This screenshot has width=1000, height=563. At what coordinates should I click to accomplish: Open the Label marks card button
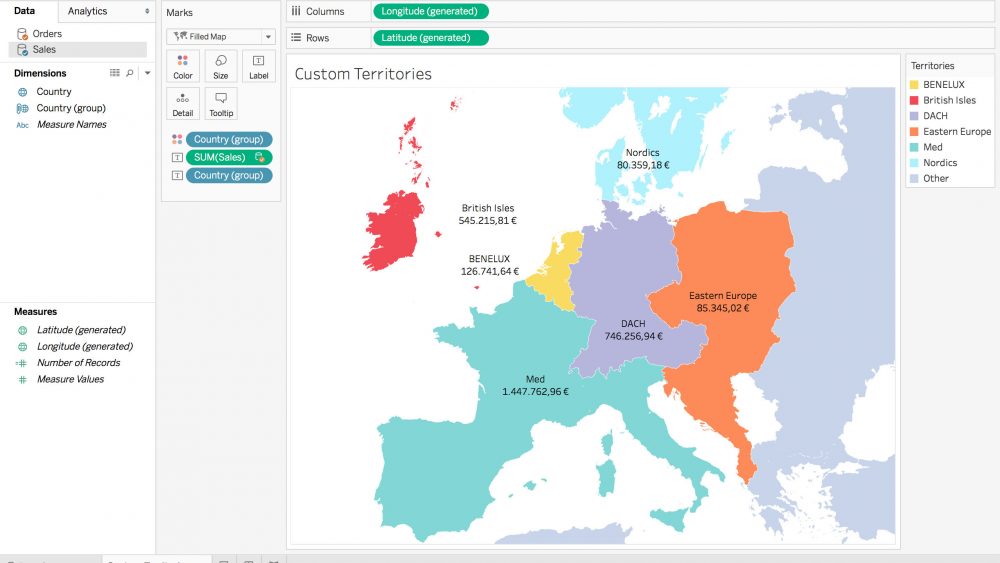[258, 66]
